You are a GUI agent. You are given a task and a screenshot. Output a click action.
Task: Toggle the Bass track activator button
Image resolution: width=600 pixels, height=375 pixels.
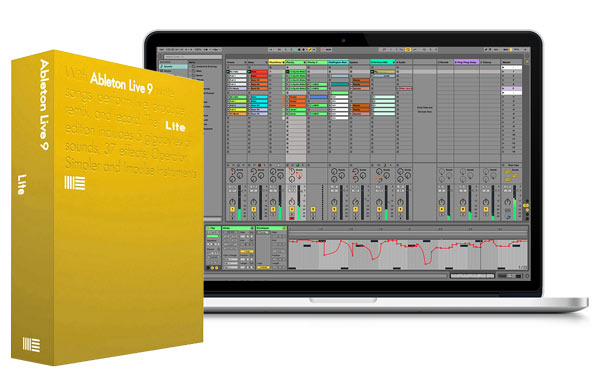point(254,209)
